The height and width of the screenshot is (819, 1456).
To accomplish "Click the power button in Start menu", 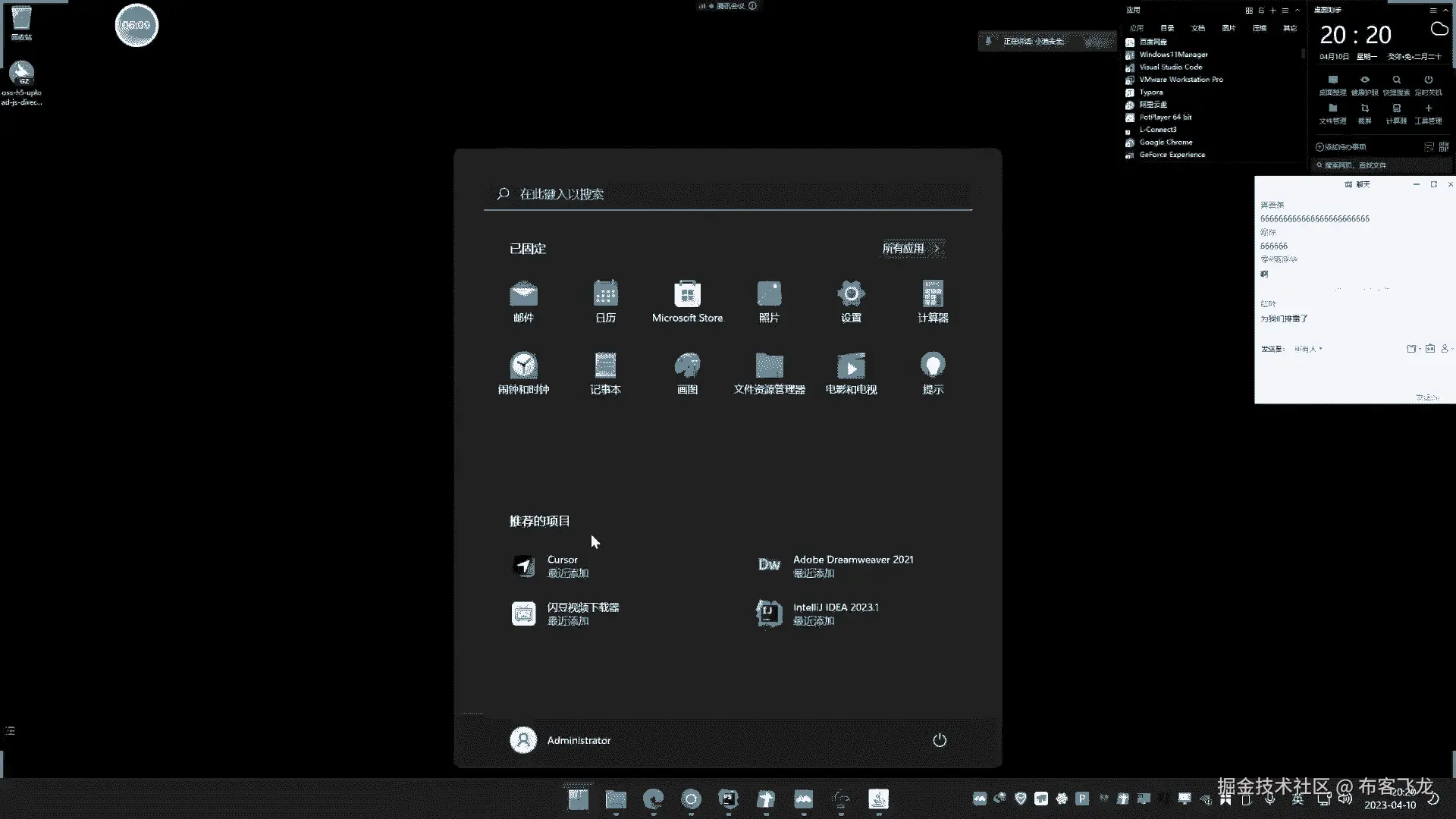I will tap(939, 740).
